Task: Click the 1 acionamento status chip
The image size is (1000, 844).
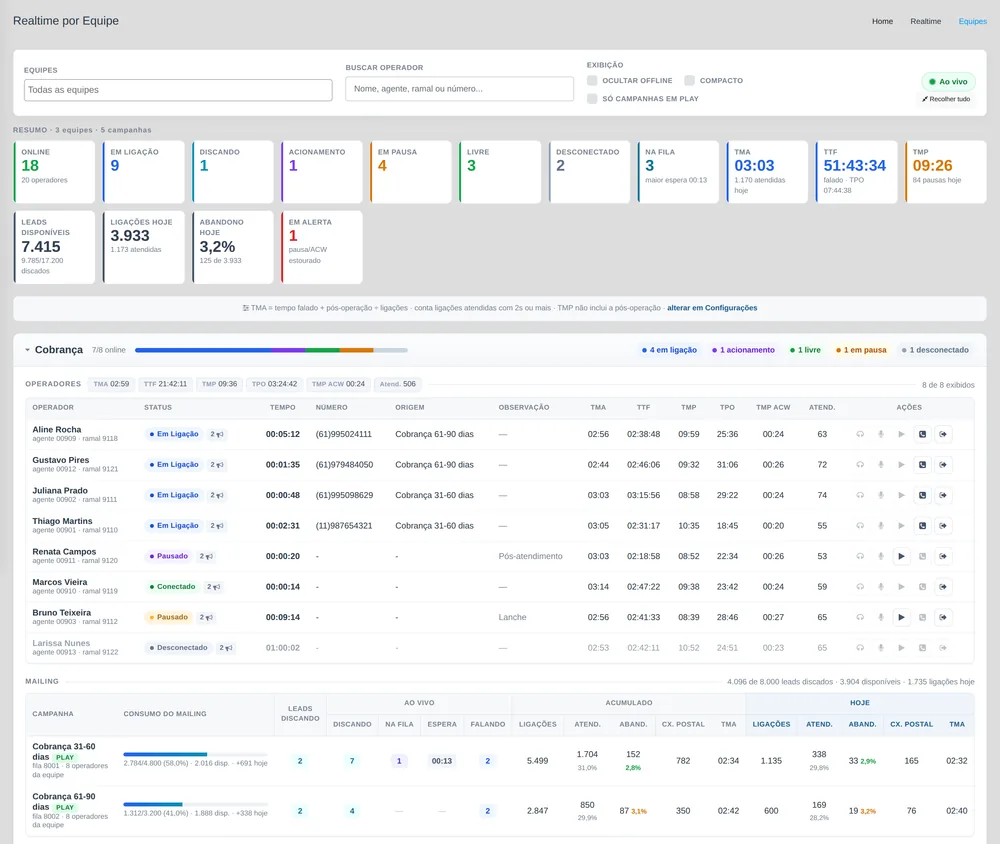Action: pyautogui.click(x=743, y=350)
